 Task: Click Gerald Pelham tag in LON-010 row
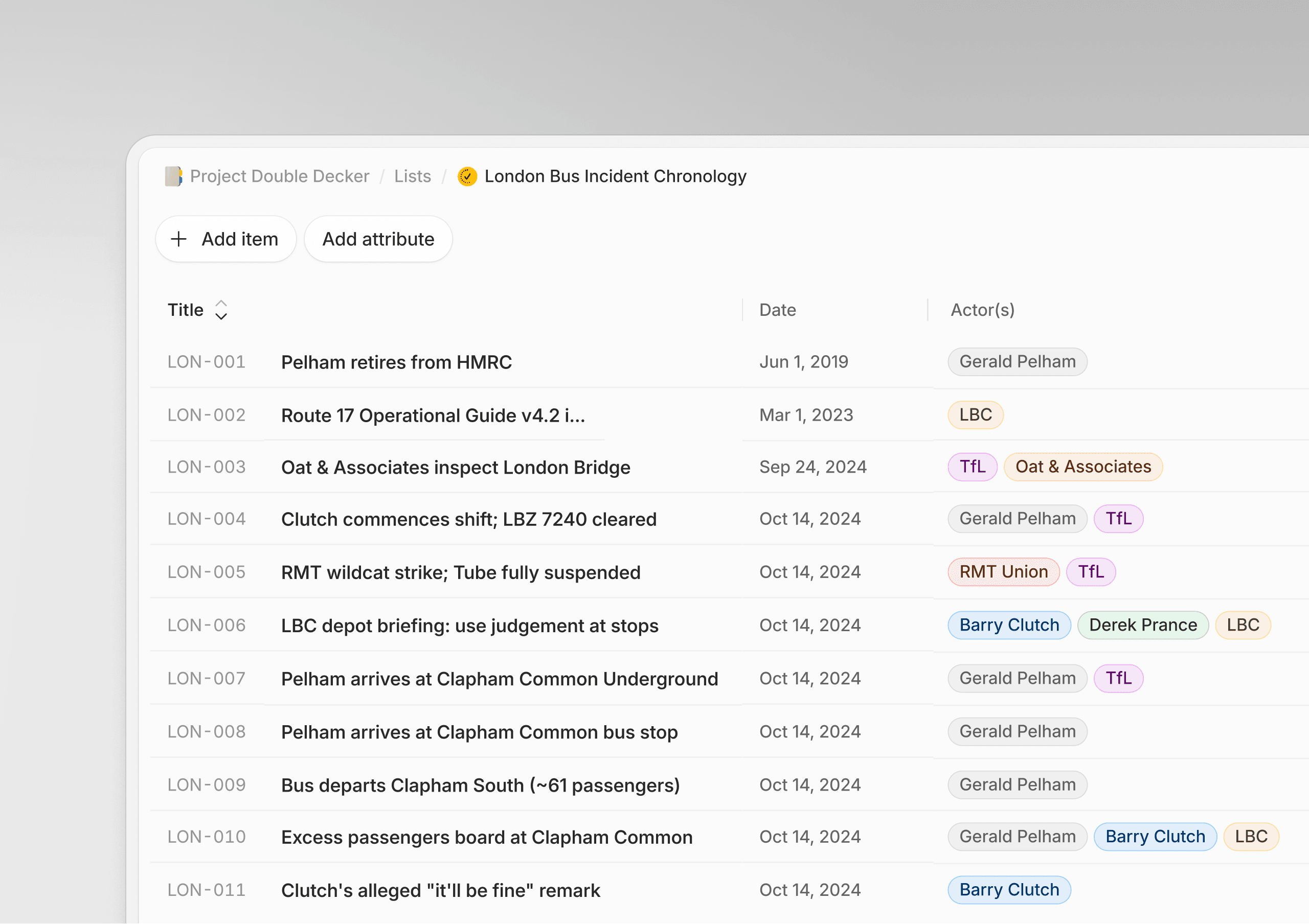1018,837
